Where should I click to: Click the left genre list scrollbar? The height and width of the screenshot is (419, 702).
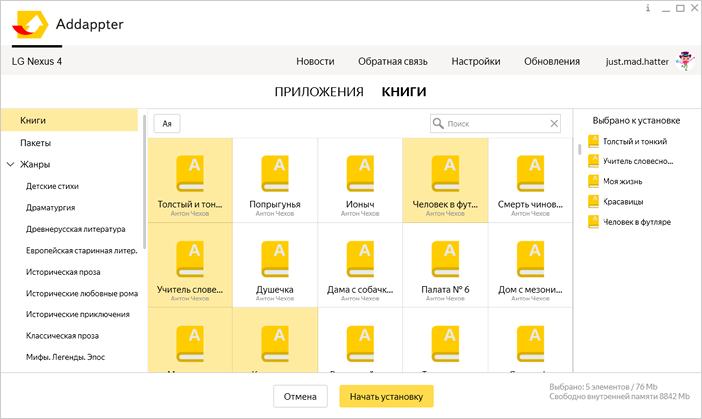pyautogui.click(x=145, y=180)
